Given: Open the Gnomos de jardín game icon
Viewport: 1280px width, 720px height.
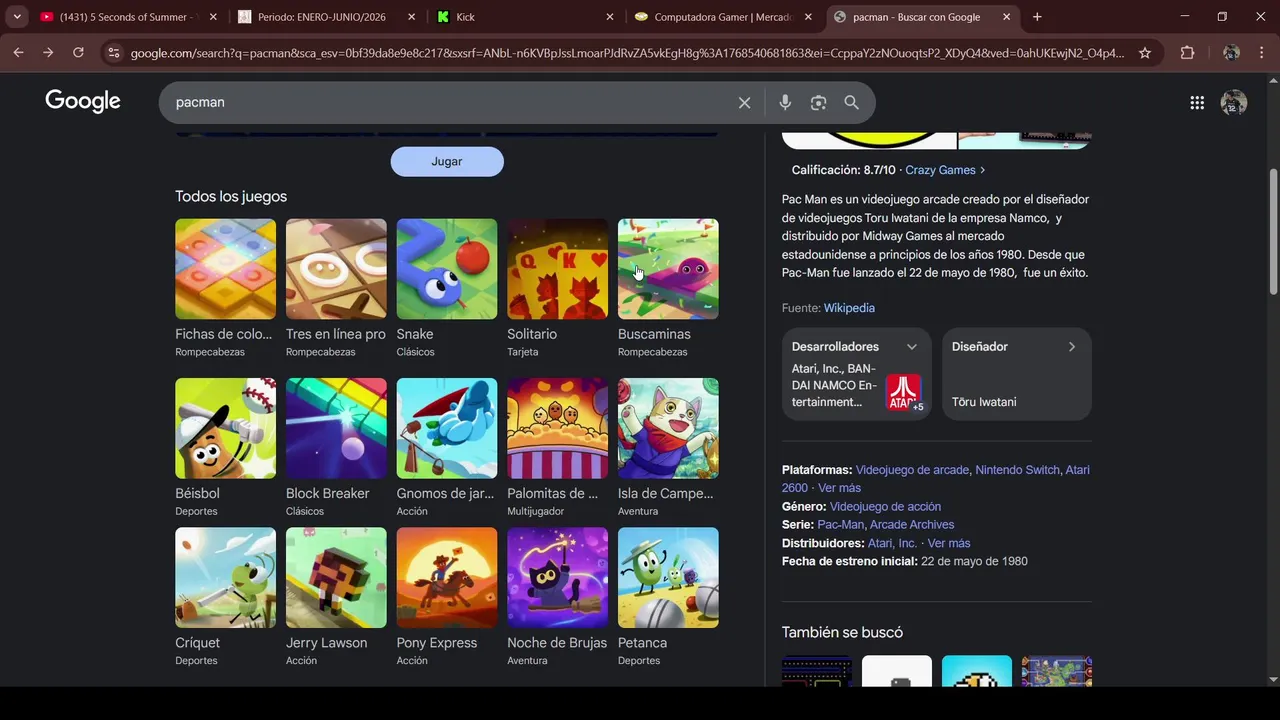Looking at the screenshot, I should coord(447,428).
